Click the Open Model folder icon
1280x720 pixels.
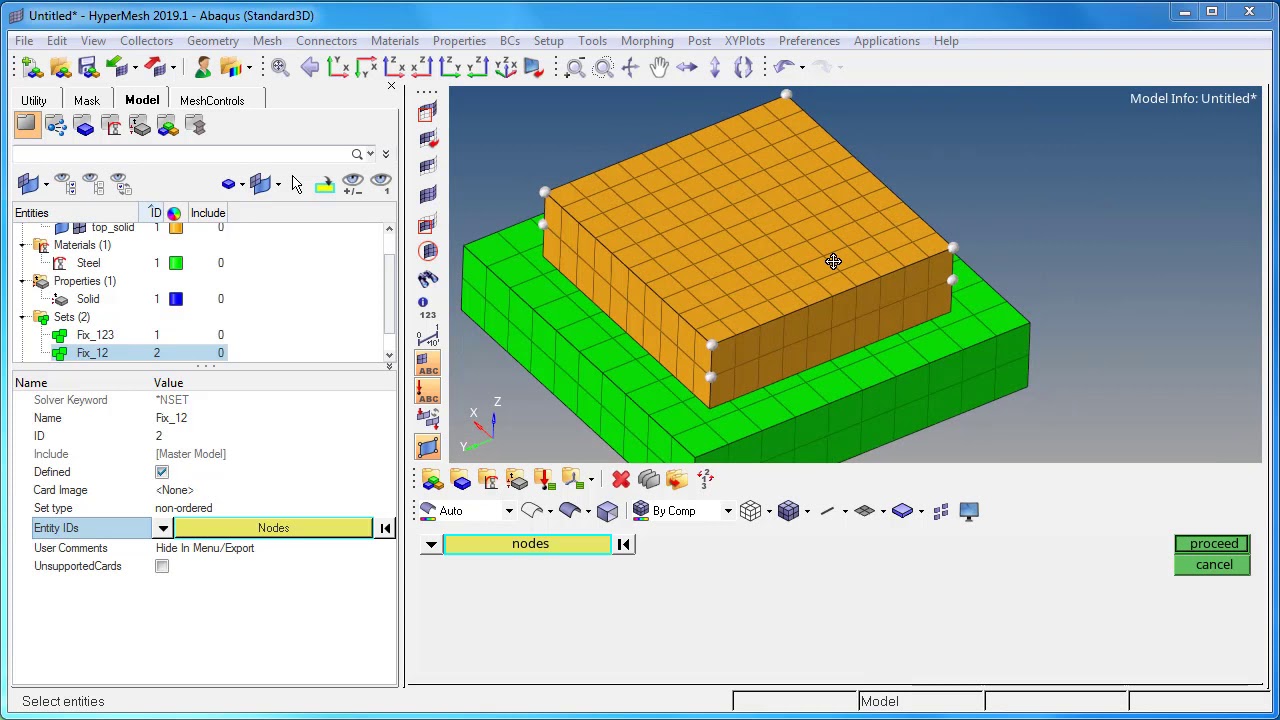60,67
